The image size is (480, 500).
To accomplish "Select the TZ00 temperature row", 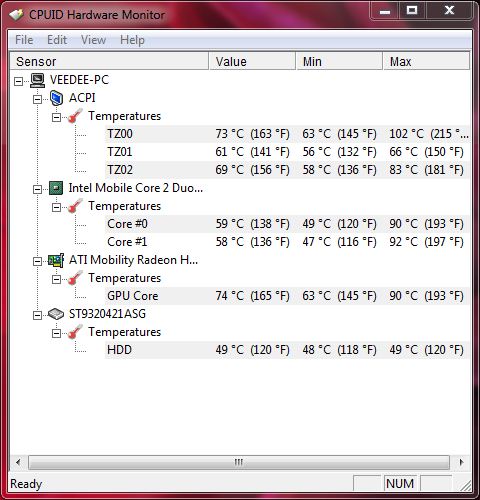I will pos(287,134).
